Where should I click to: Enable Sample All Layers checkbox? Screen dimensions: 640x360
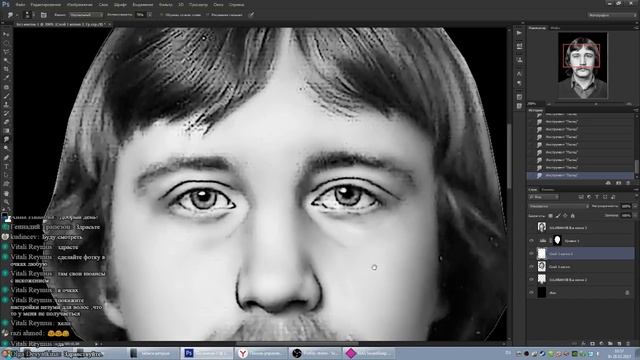[162, 15]
